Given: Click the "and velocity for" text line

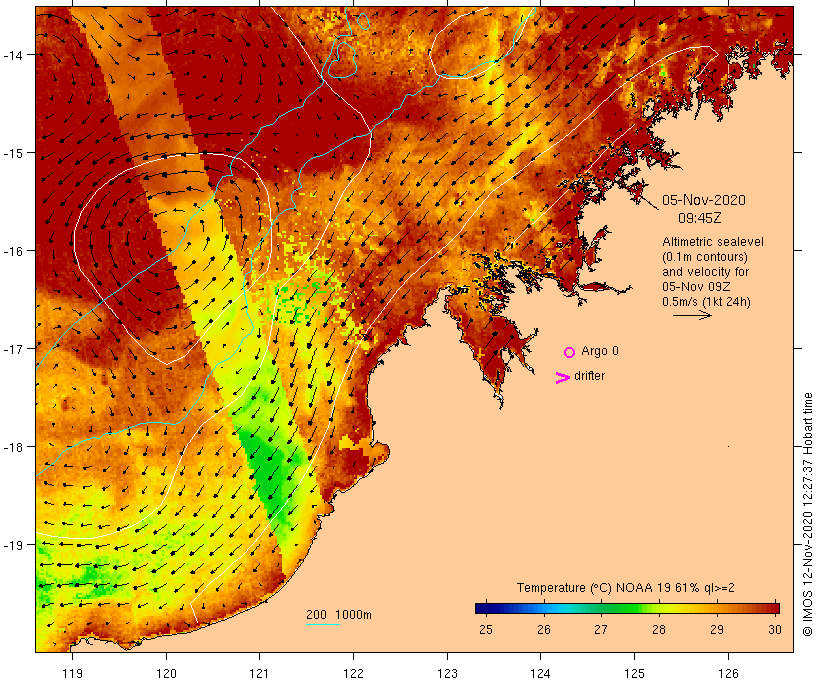Looking at the screenshot, I should [705, 271].
